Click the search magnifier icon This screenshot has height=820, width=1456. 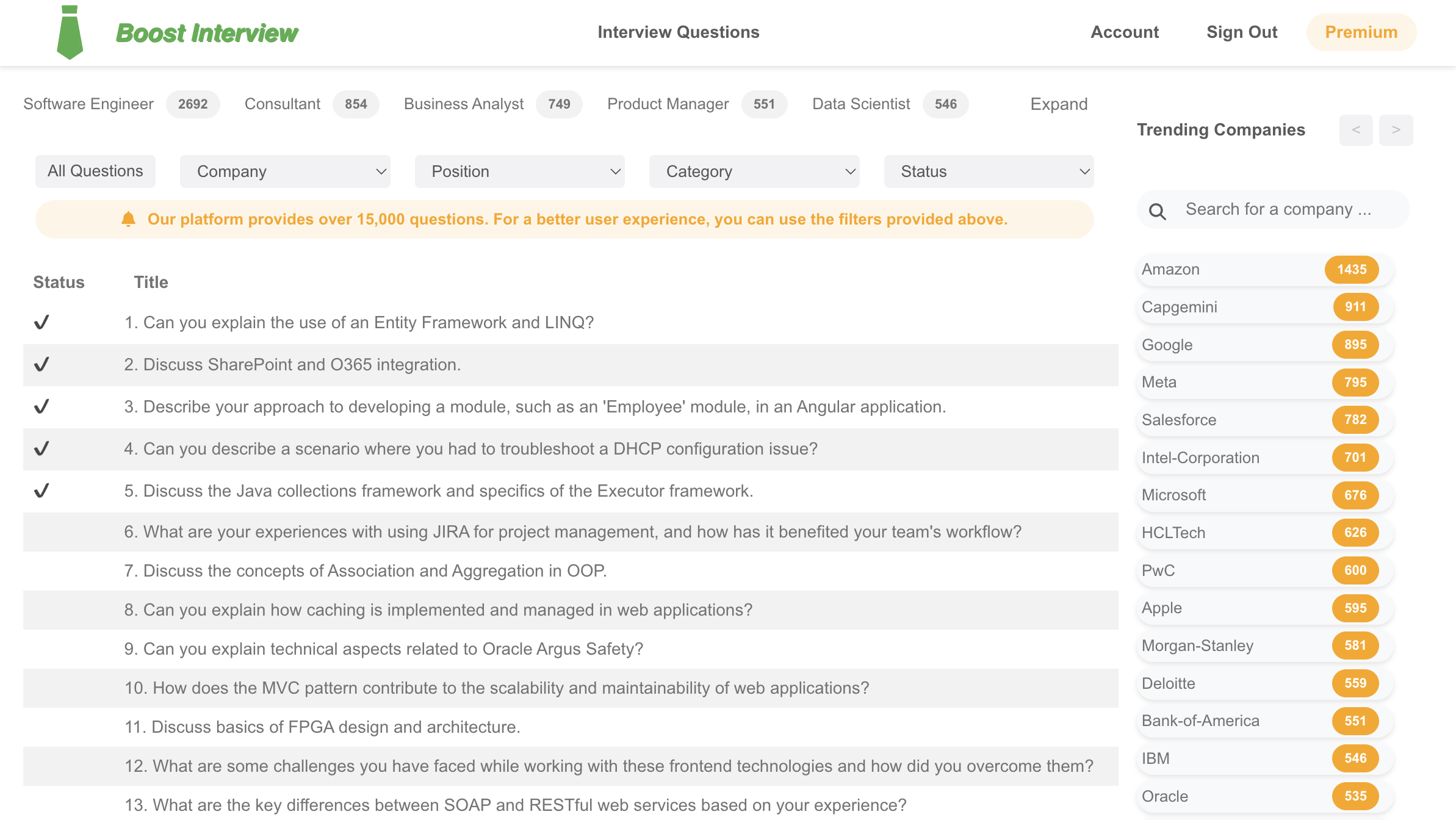click(x=1157, y=211)
